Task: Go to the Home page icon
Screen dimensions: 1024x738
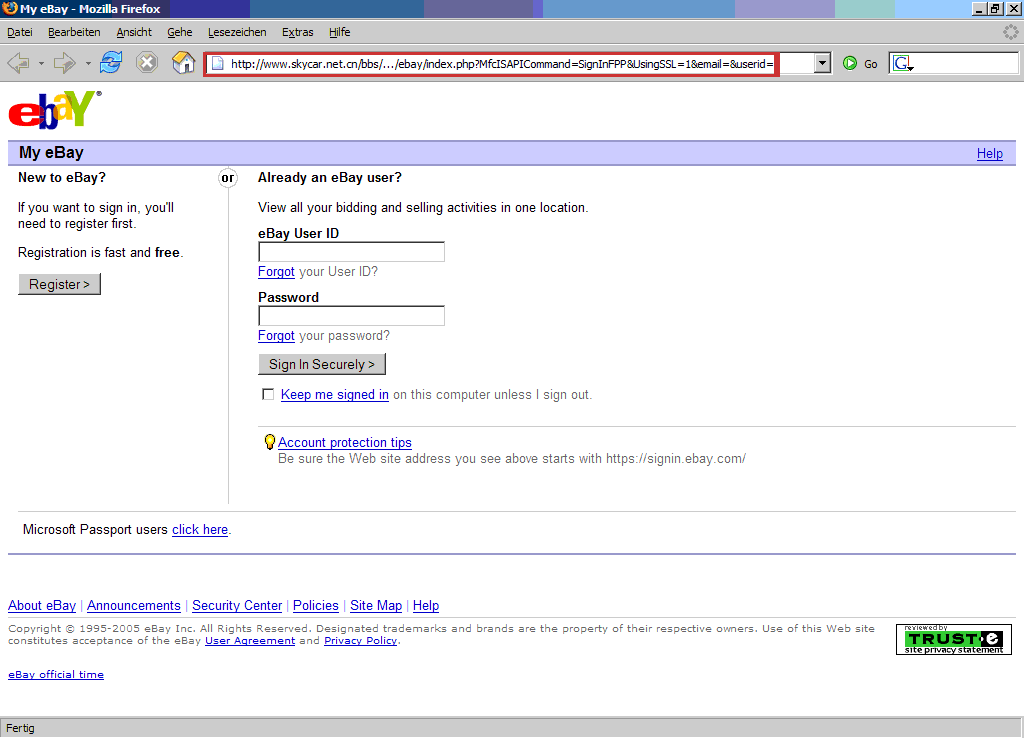Action: coord(184,63)
